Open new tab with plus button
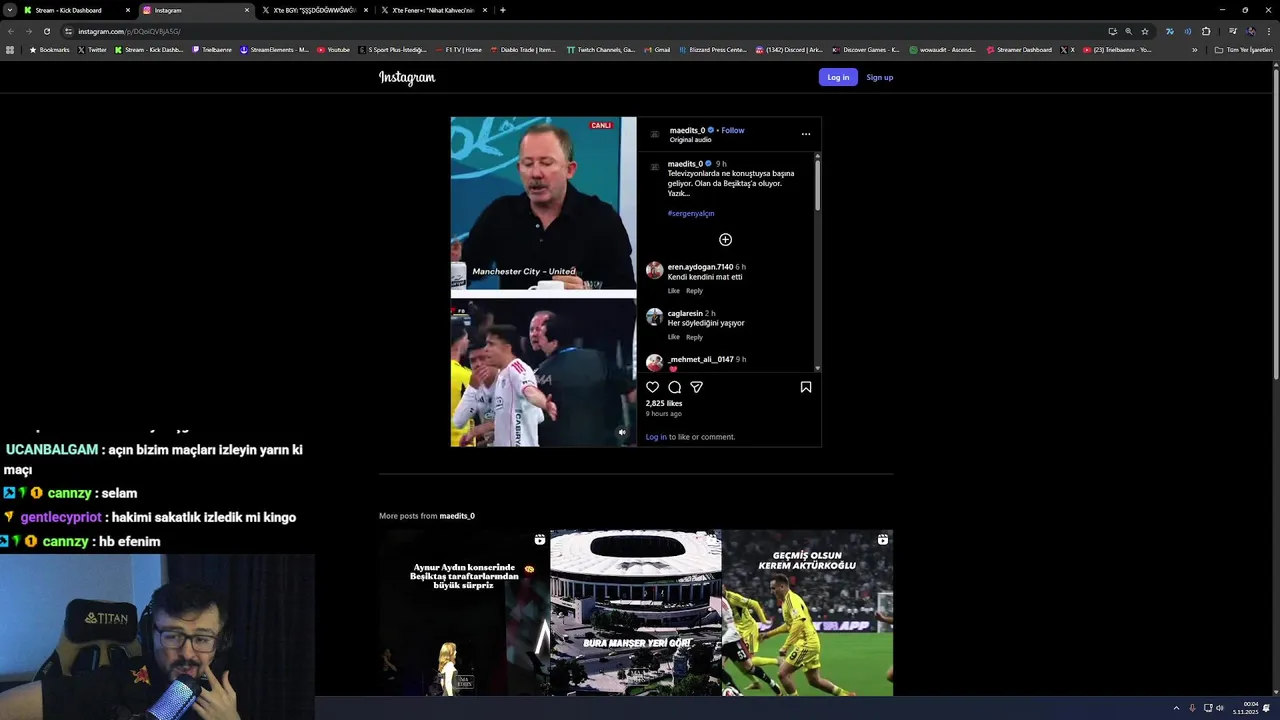Screen dimensions: 1280x720 pos(502,10)
